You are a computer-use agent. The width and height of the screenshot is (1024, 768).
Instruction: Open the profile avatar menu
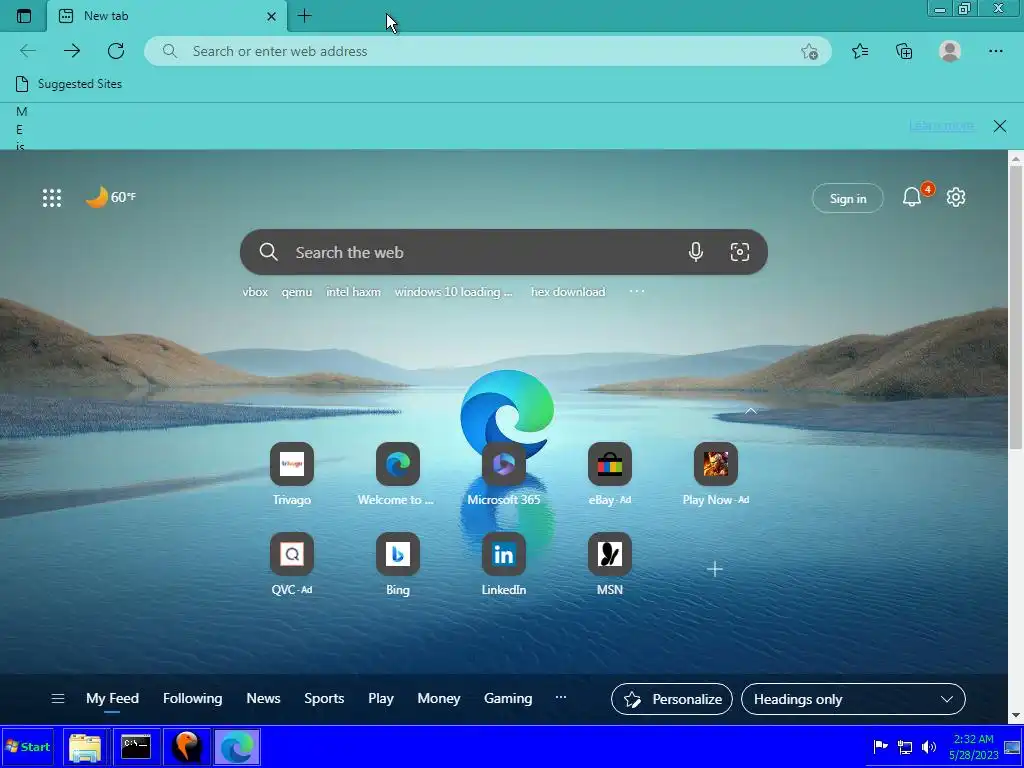(x=950, y=51)
